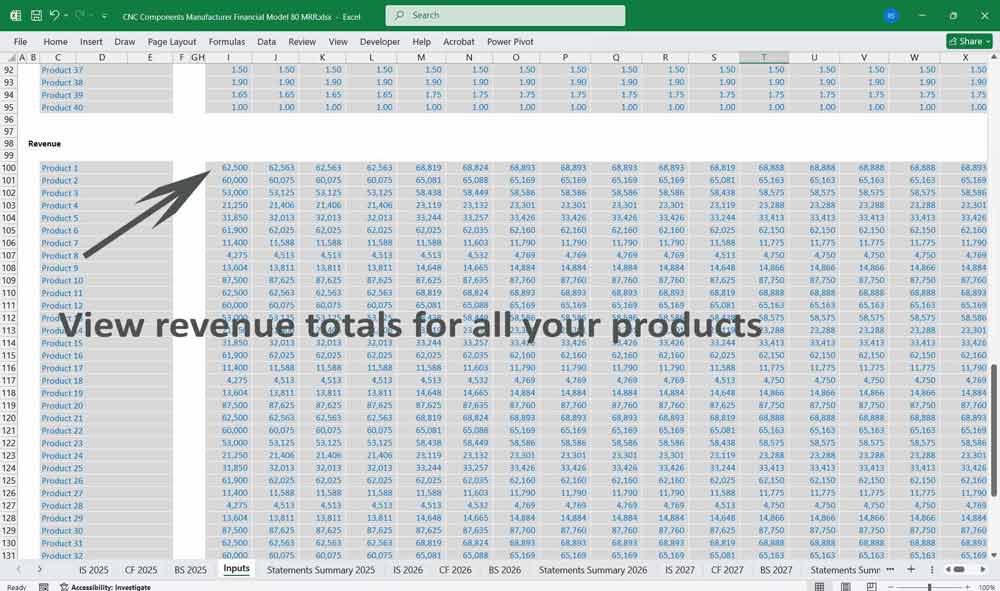Open the Draw ribbon tab
1000x591 pixels.
124,41
